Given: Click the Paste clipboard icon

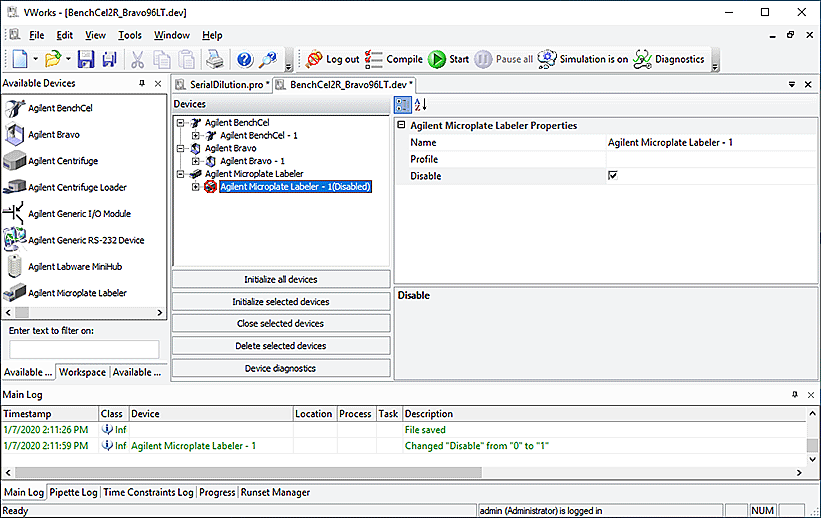Looking at the screenshot, I should point(187,59).
